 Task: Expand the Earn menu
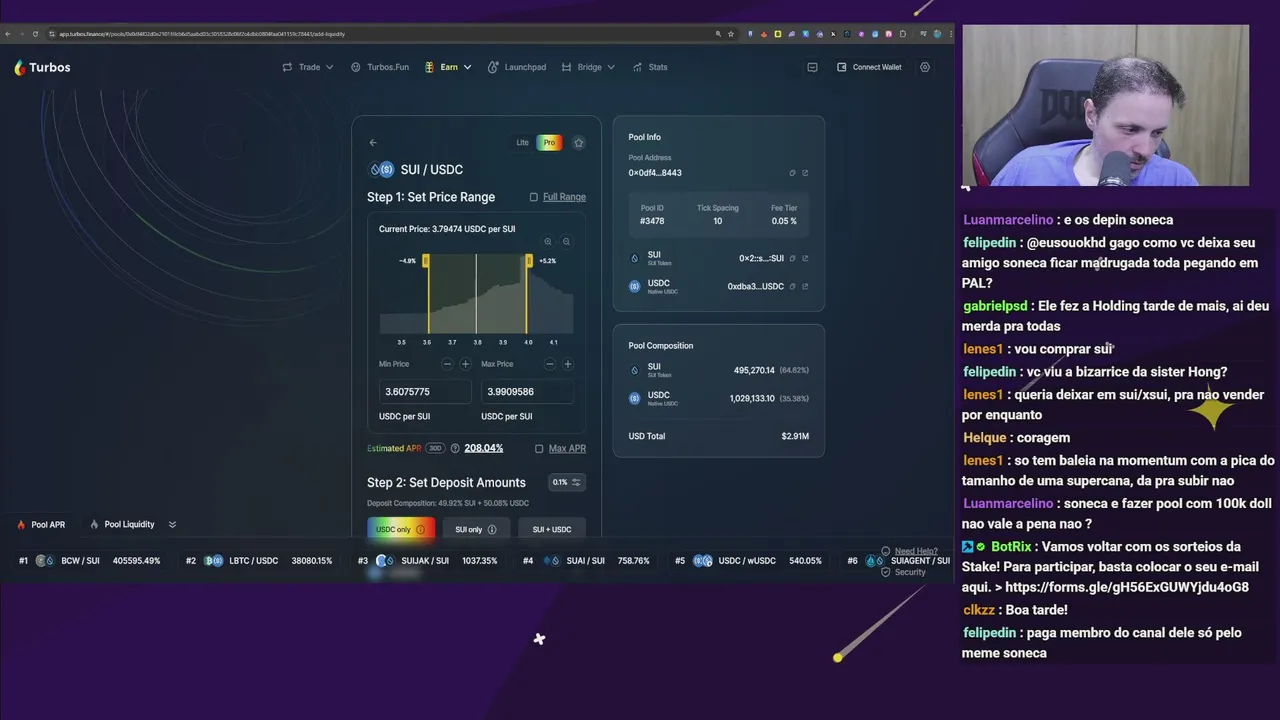coord(448,67)
